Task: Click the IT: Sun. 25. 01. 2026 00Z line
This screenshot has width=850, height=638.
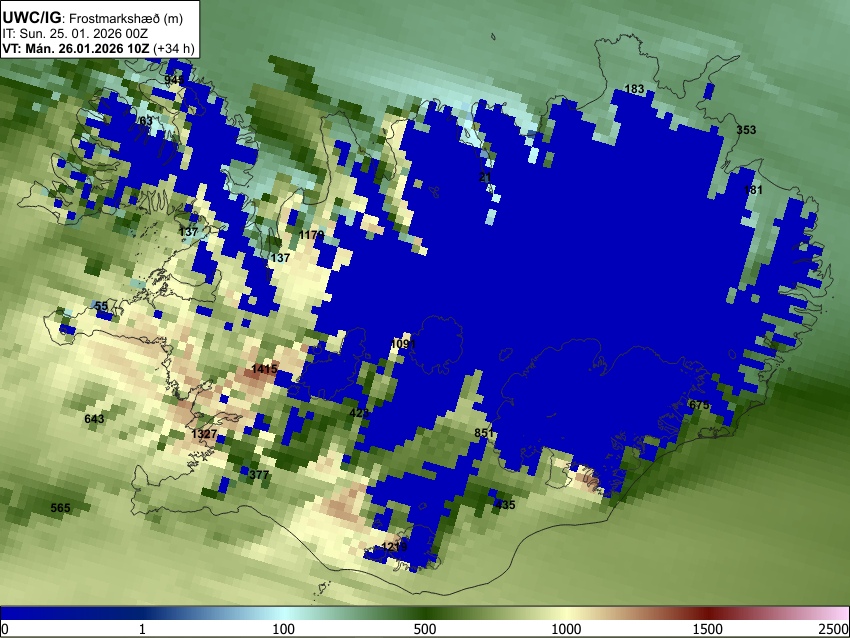Action: 75,34
